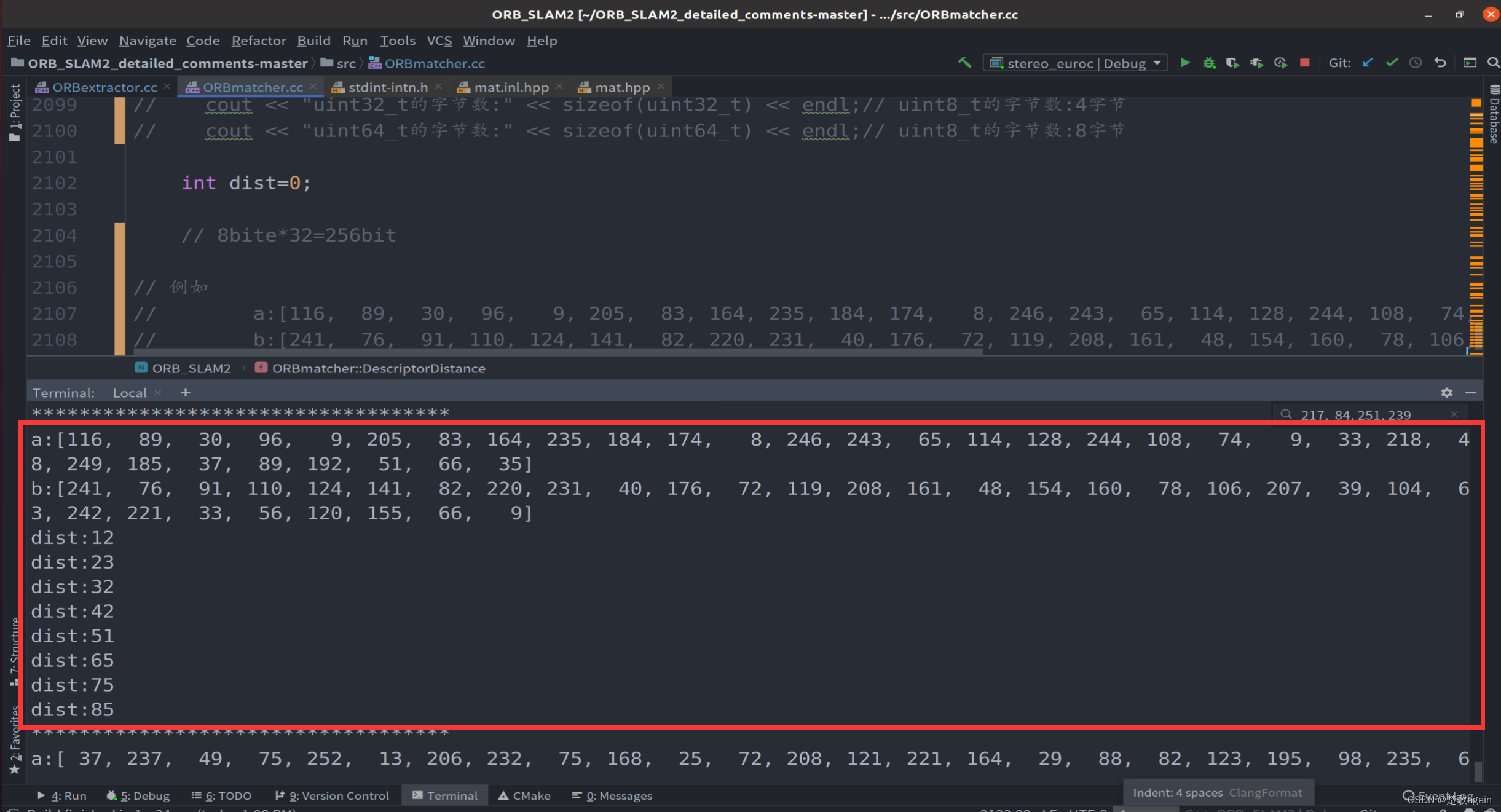Click the Git update project arrow
The image size is (1501, 812).
(1368, 63)
